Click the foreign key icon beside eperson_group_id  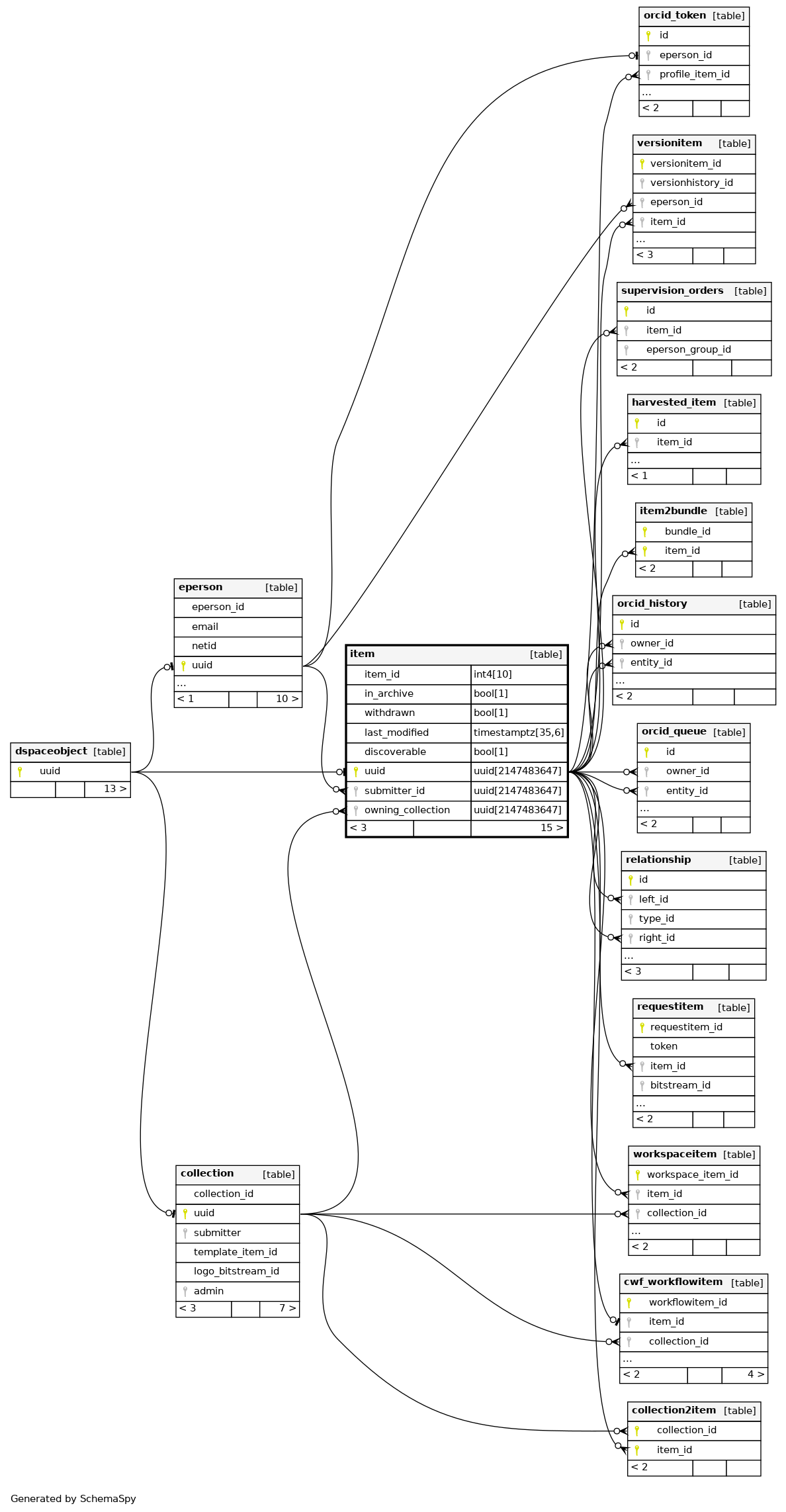click(626, 349)
